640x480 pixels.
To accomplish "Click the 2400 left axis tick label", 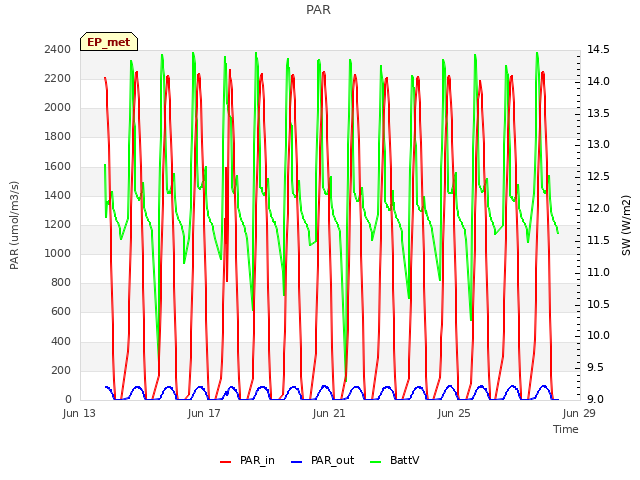I will click(58, 49).
